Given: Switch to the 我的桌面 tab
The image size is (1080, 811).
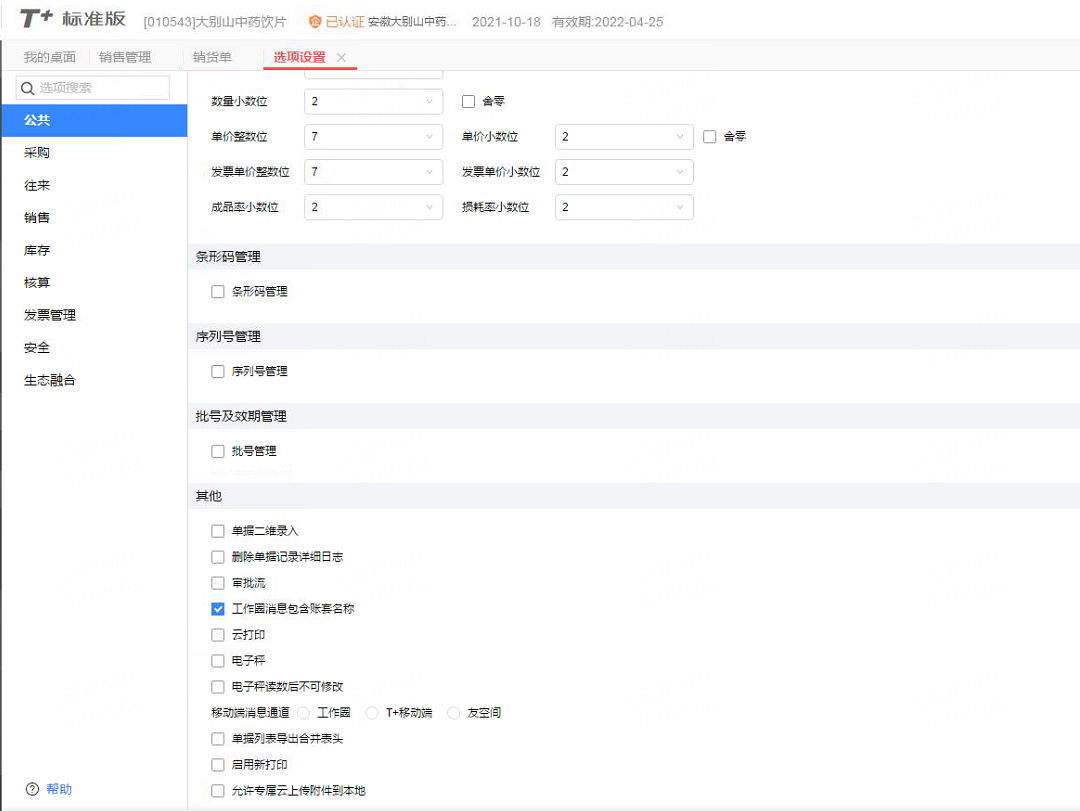Looking at the screenshot, I should click(50, 57).
